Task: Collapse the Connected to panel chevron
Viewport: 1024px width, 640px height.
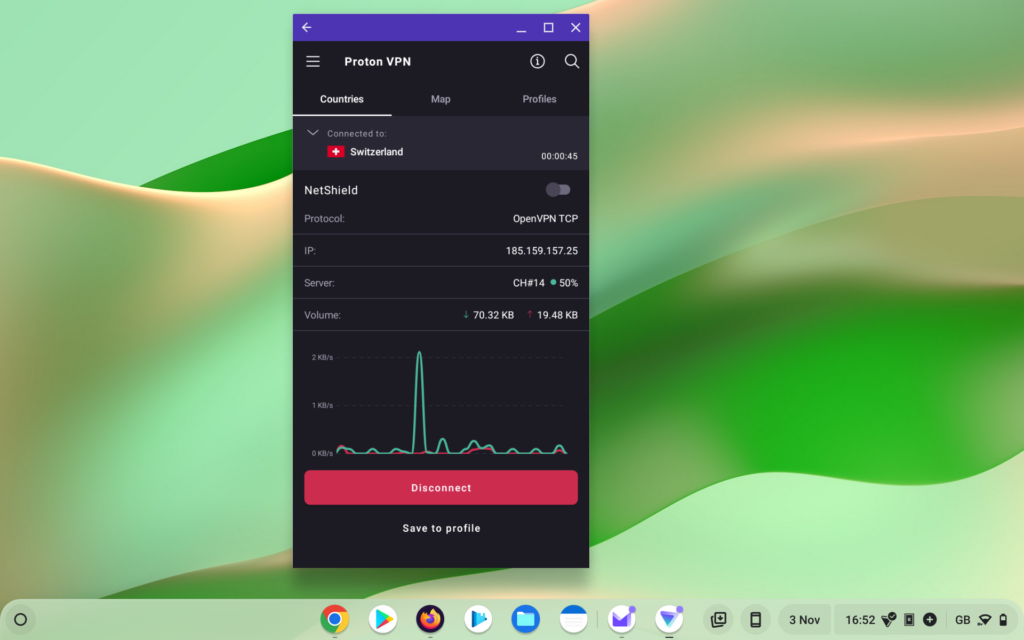Action: (x=313, y=133)
